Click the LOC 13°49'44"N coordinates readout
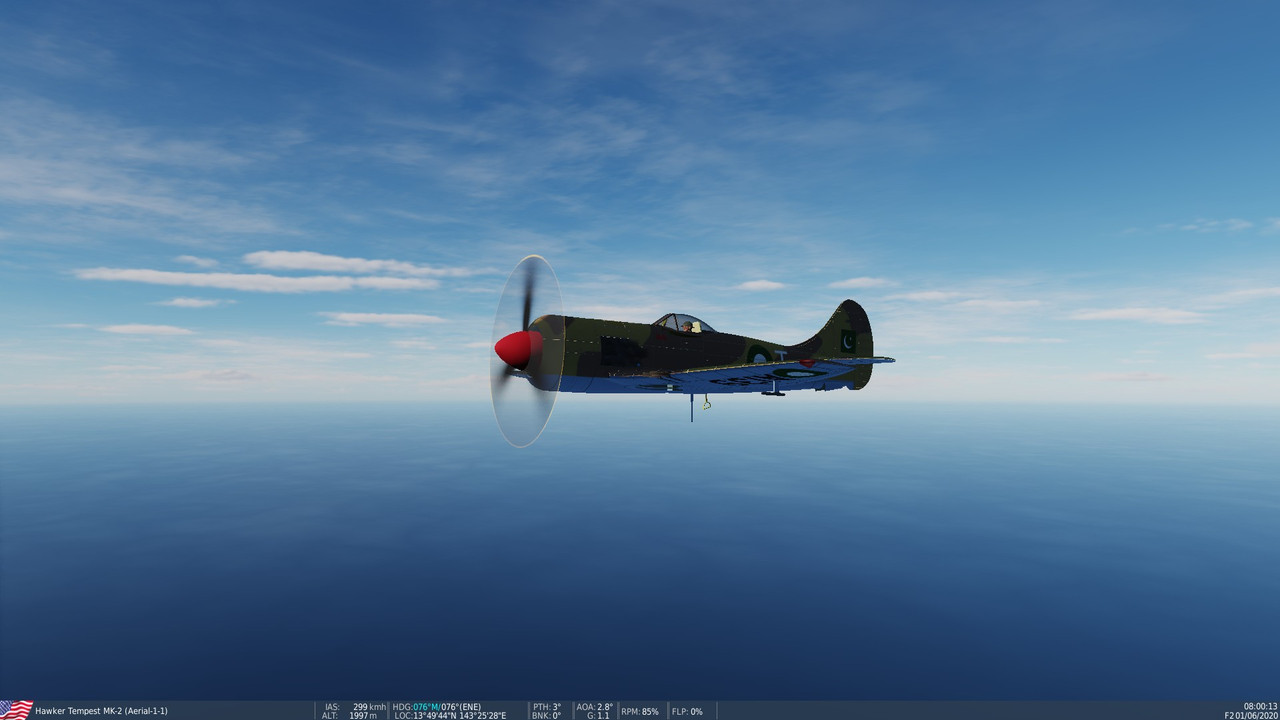1280x720 pixels. 449,716
